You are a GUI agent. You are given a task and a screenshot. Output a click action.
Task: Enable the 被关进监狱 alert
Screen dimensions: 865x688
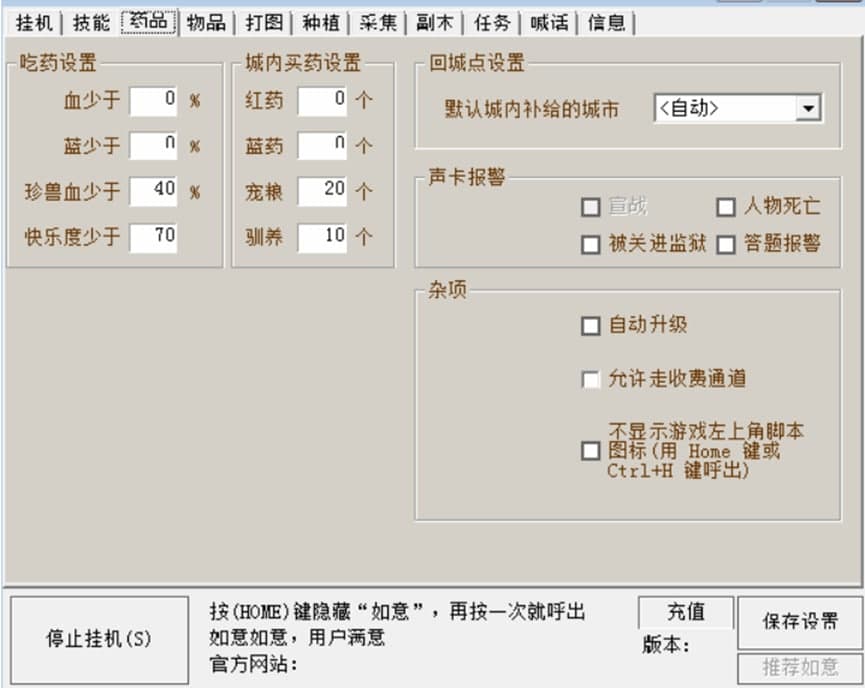click(591, 243)
